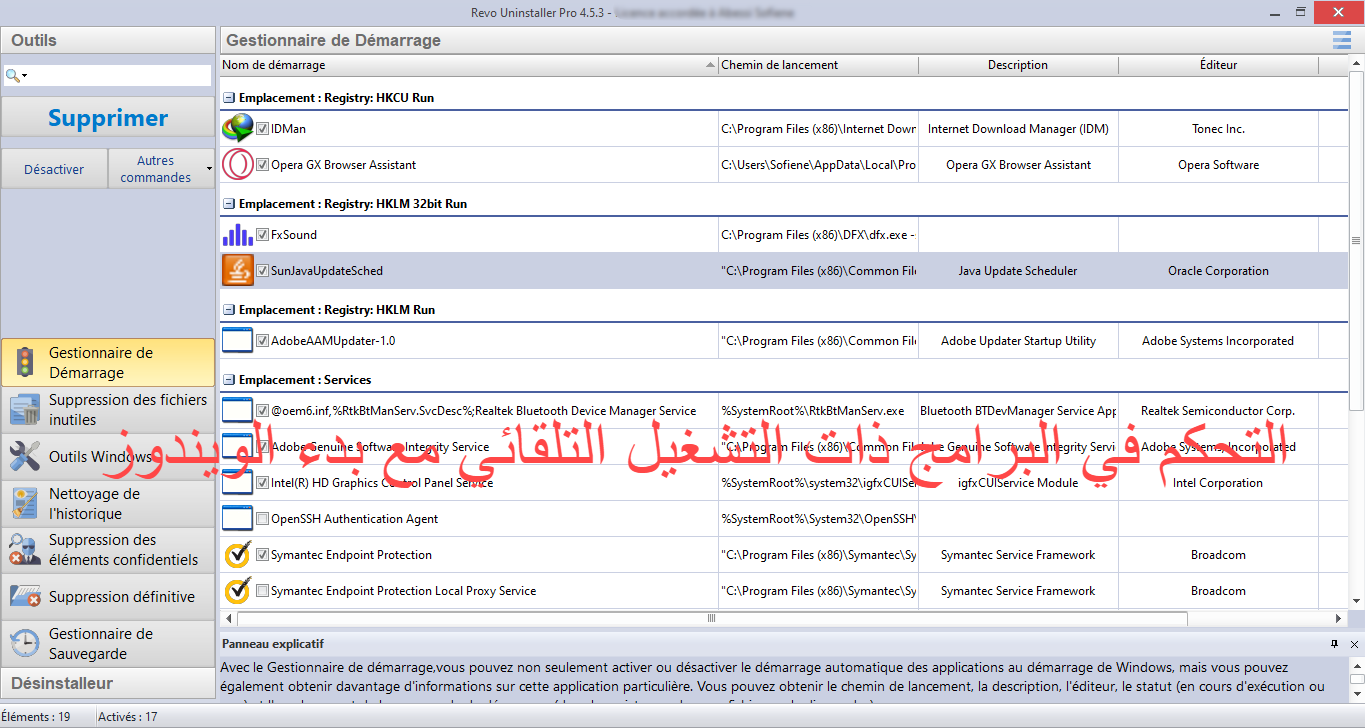Image resolution: width=1366 pixels, height=728 pixels.
Task: Click the OpenSSH Authentication Agent icon
Action: (x=237, y=518)
